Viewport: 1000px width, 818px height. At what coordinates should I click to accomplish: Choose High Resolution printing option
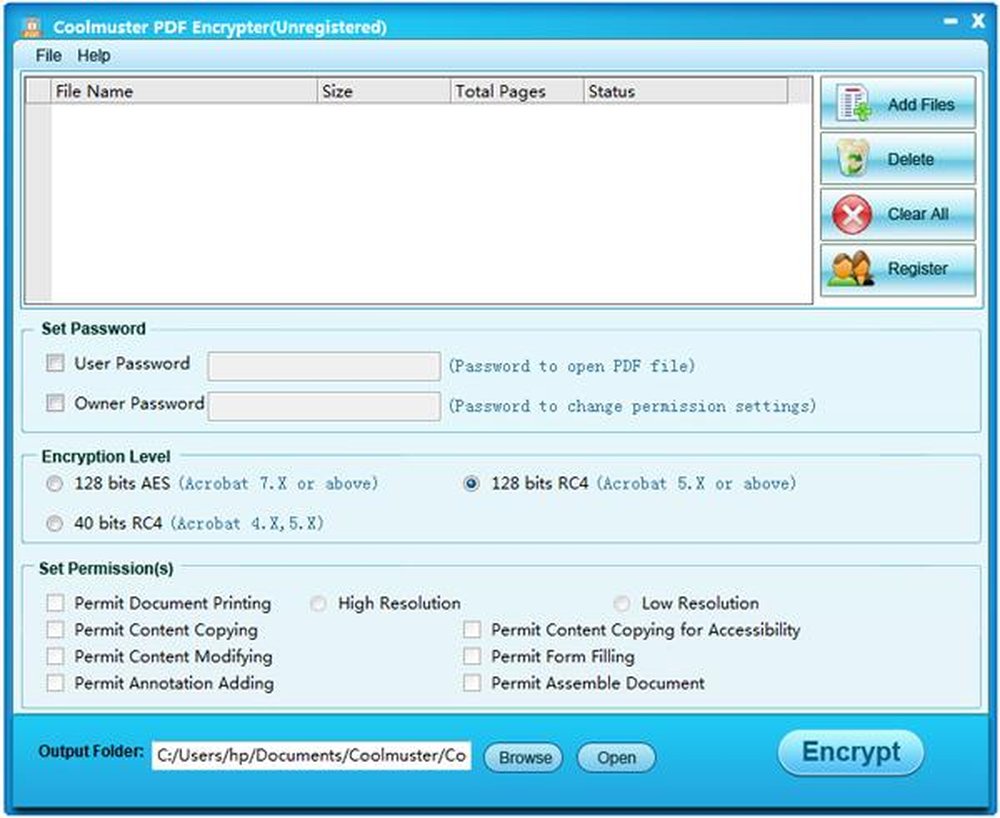pos(318,603)
